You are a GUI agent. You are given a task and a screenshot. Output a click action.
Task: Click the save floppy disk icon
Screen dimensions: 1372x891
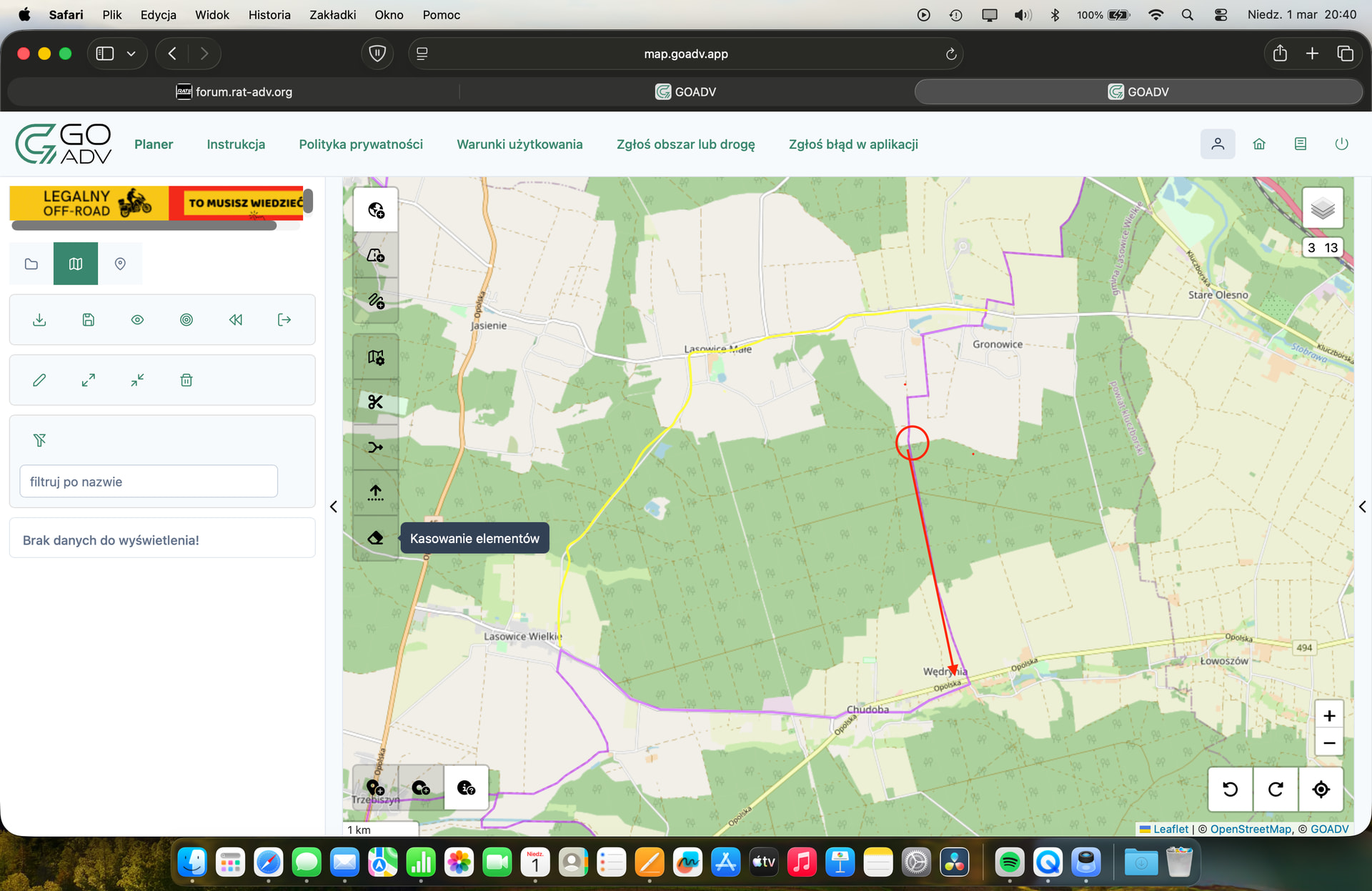coord(89,319)
